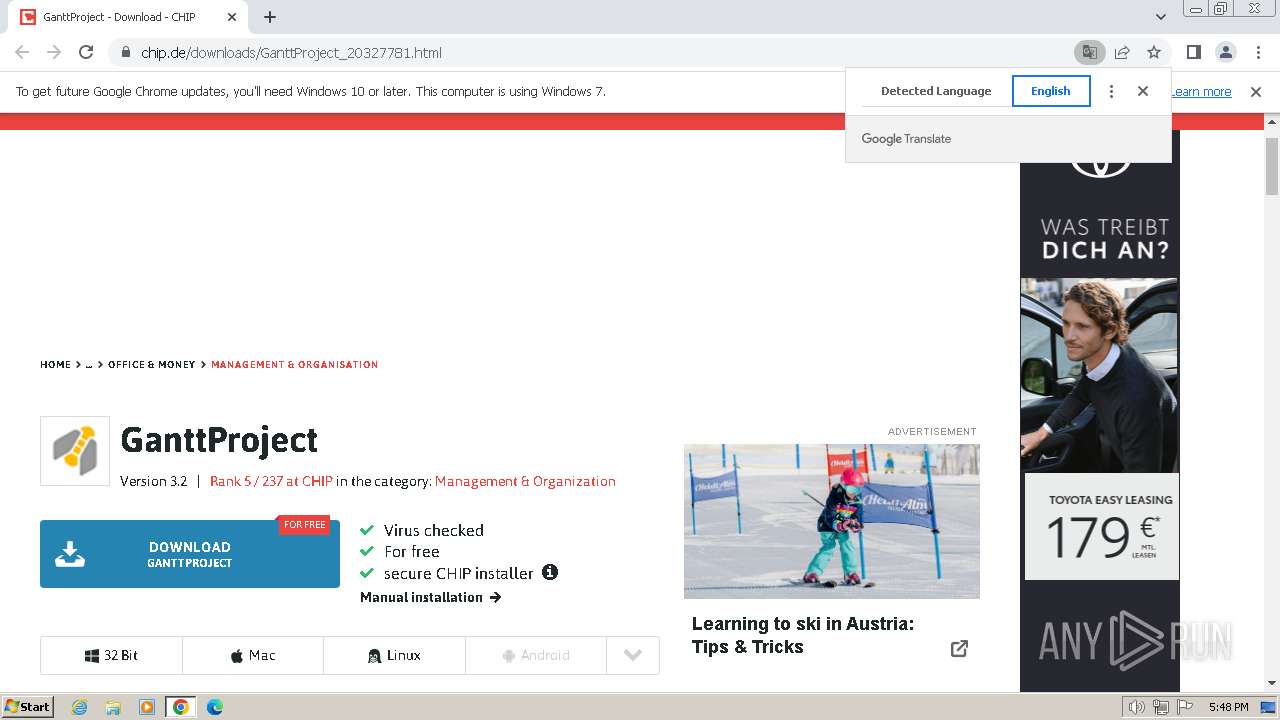Click the Version 3.2 text

153,481
